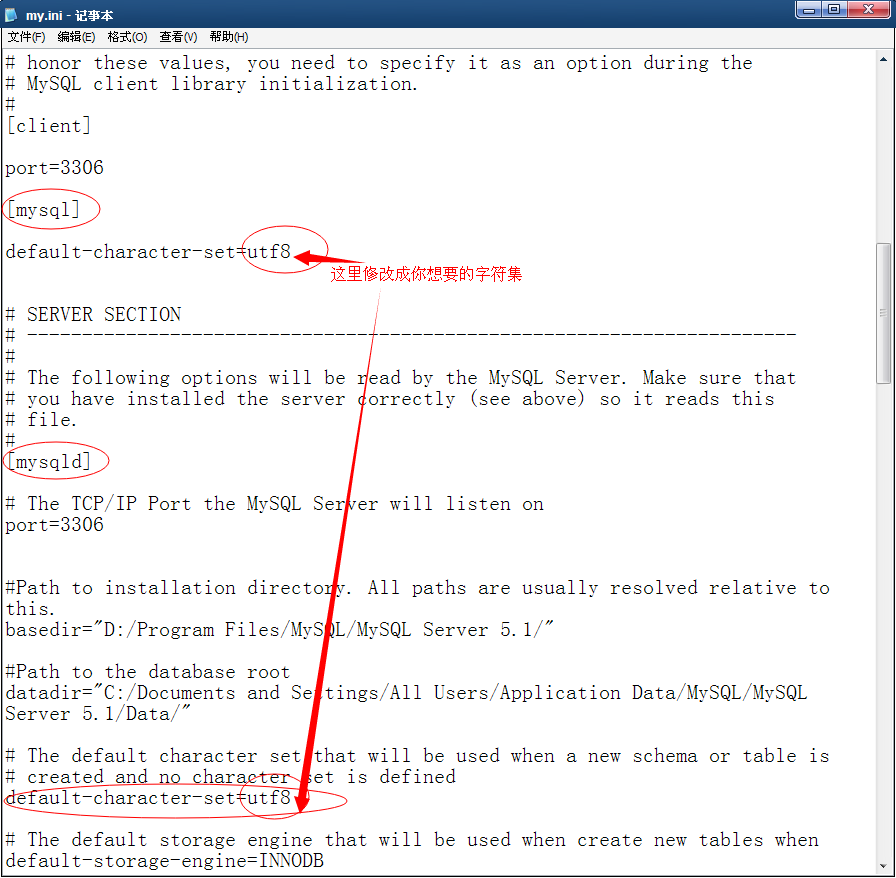Click the [client] section header text
The width and height of the screenshot is (896, 878).
pos(49,126)
